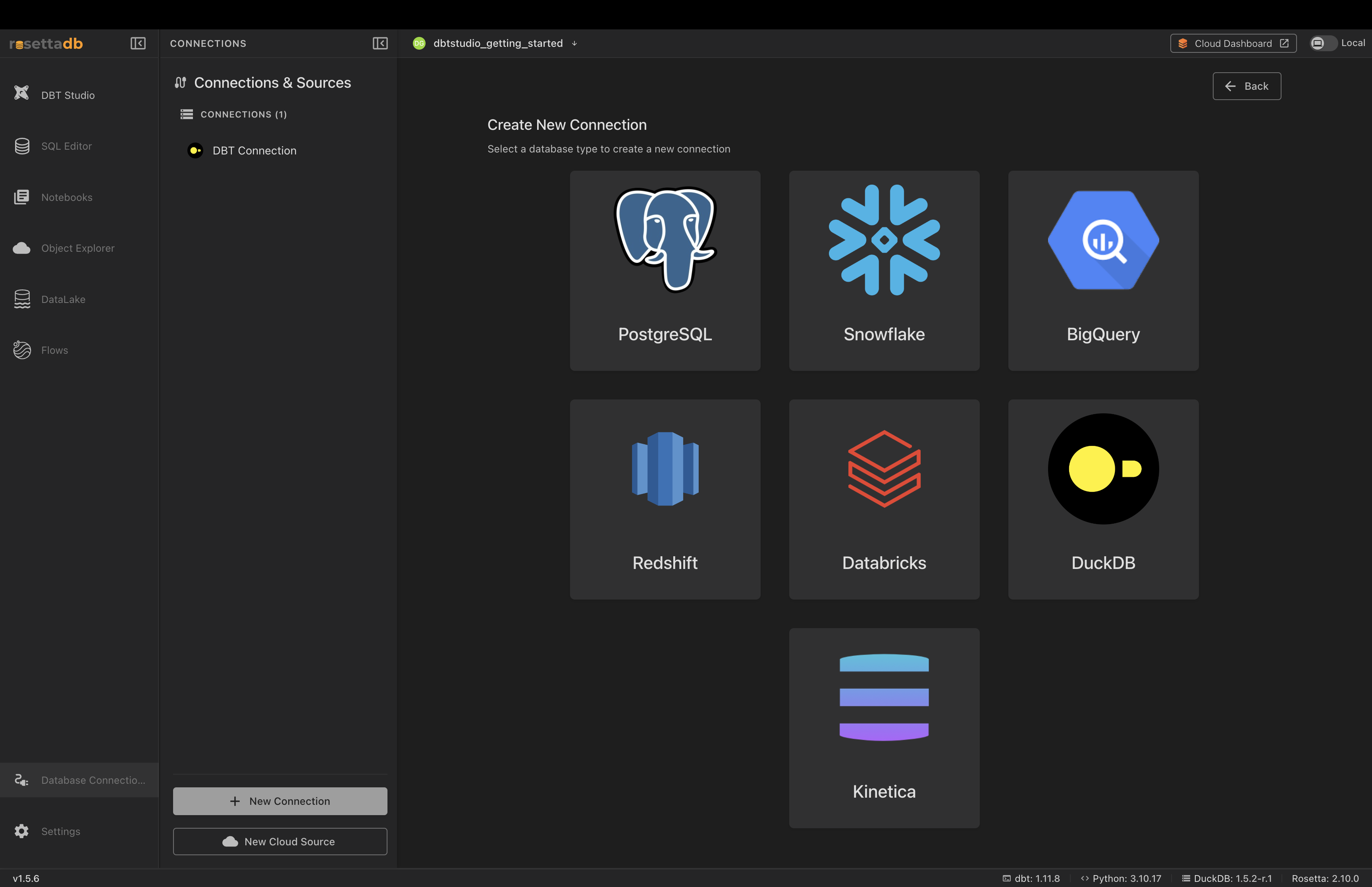Click the CONNECTIONS panel title
This screenshot has width=1372, height=887.
coord(208,44)
